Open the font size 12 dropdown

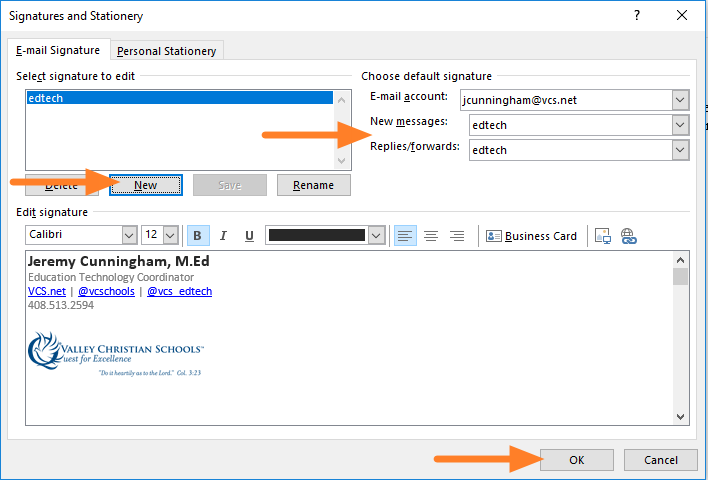(170, 236)
